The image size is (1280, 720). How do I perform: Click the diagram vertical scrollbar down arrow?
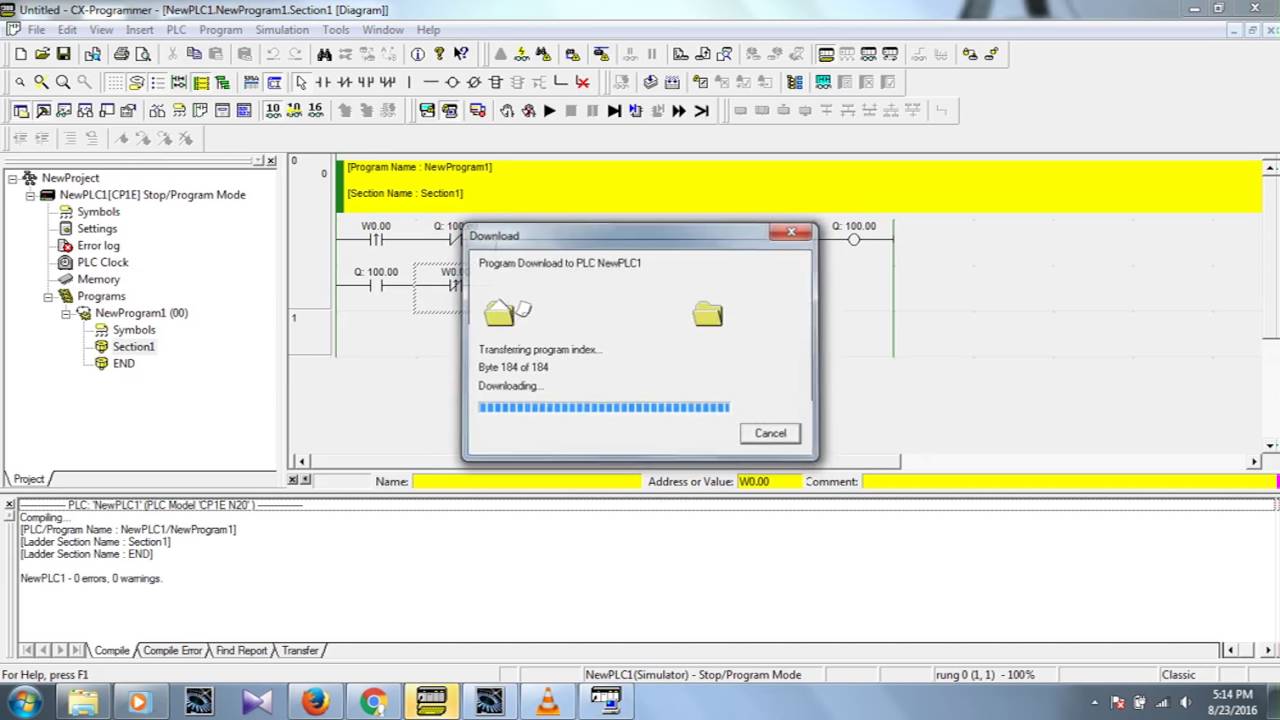point(1271,446)
